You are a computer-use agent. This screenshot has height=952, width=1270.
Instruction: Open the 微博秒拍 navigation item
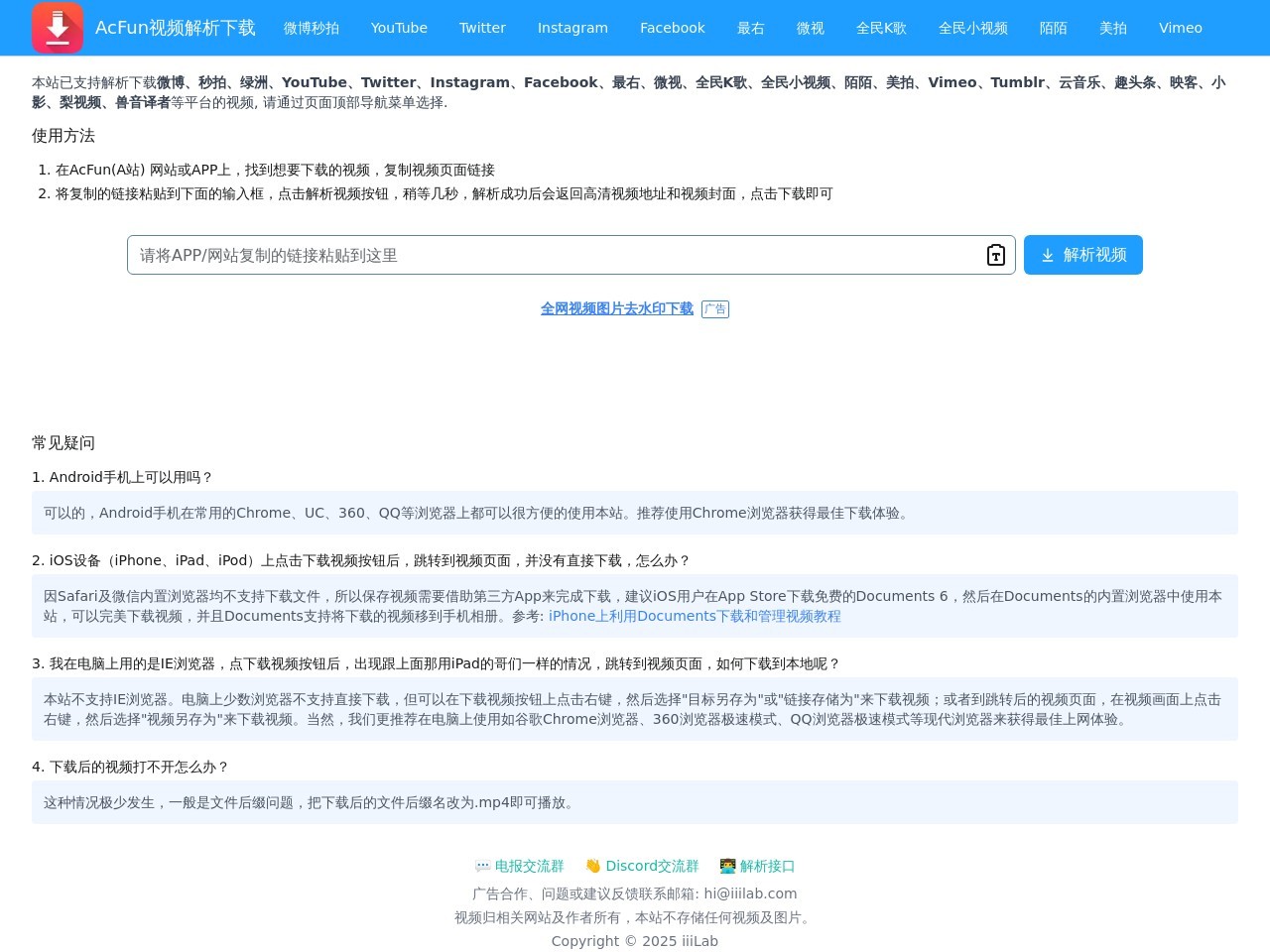311,28
